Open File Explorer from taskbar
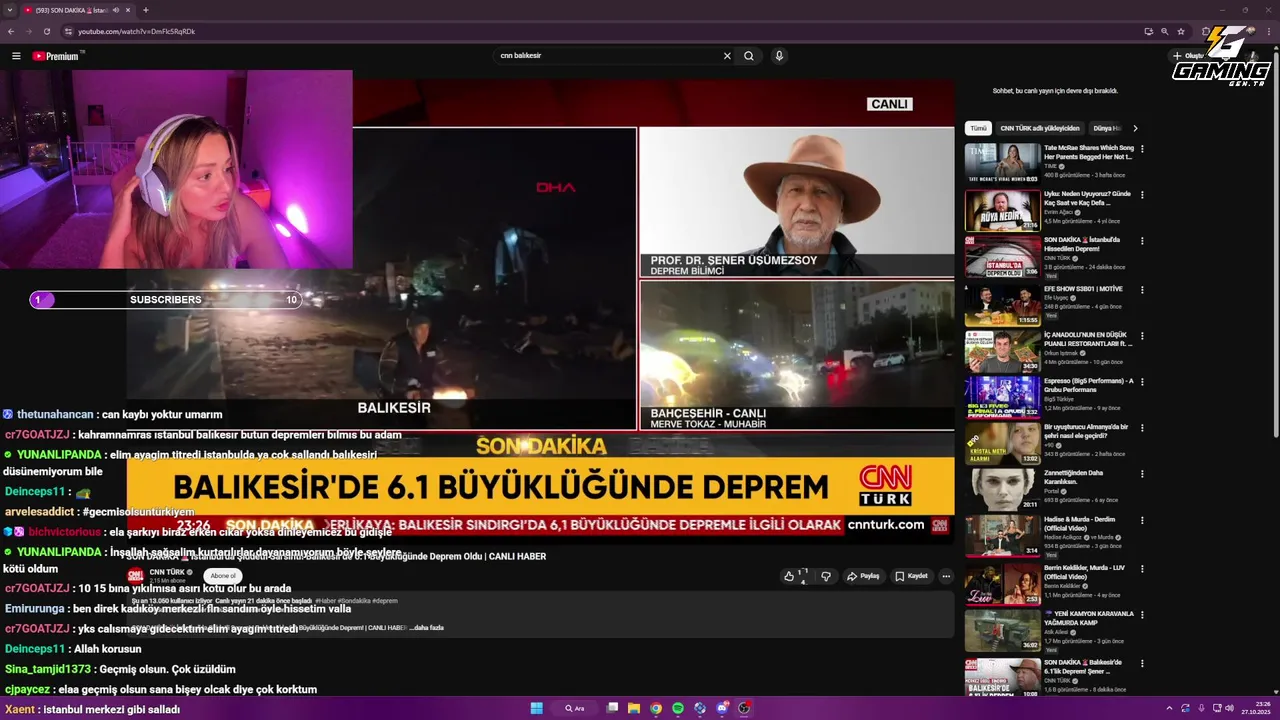The image size is (1280, 720). point(634,708)
